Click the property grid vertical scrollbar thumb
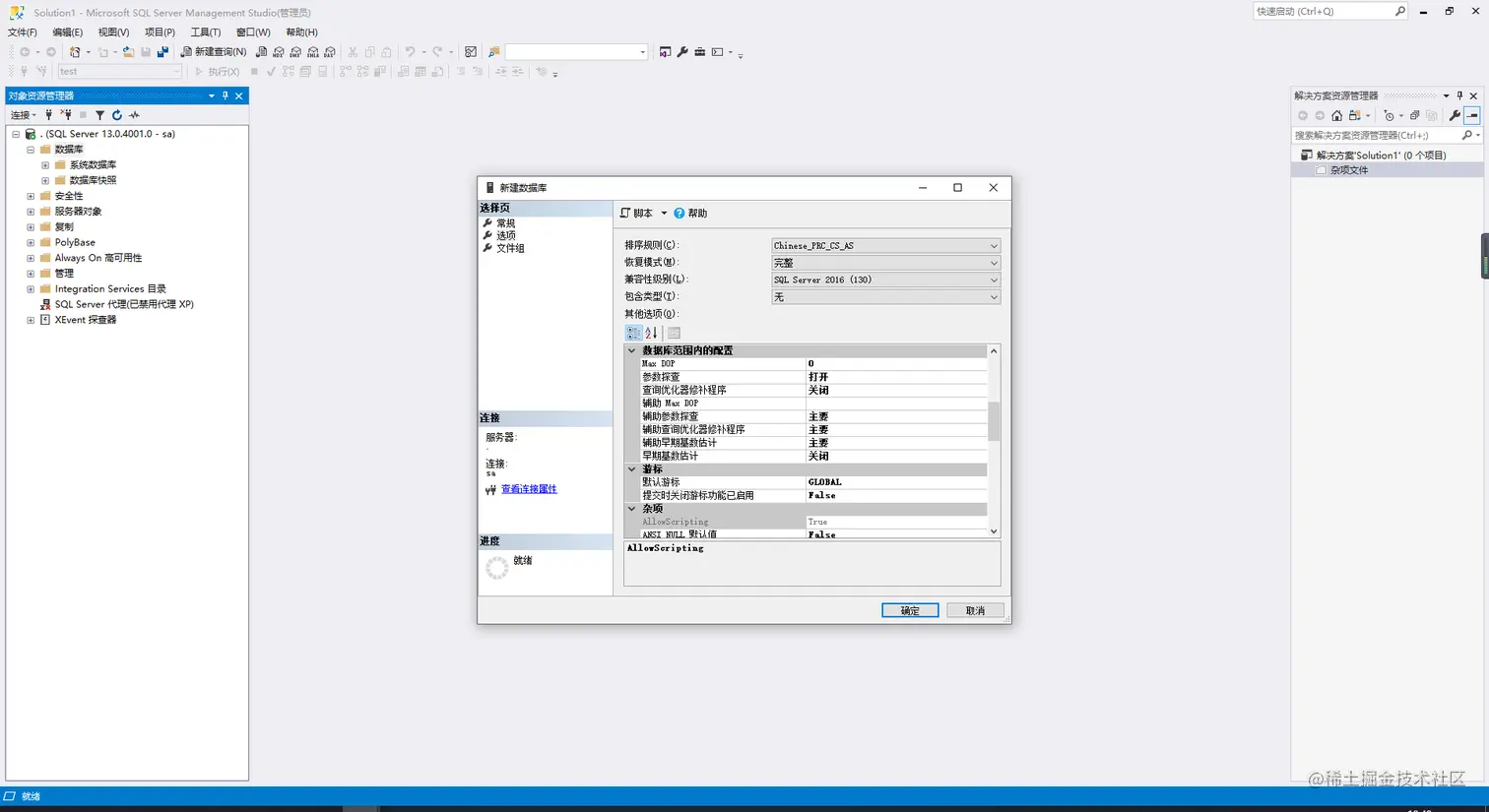The width and height of the screenshot is (1489, 812). tap(994, 421)
